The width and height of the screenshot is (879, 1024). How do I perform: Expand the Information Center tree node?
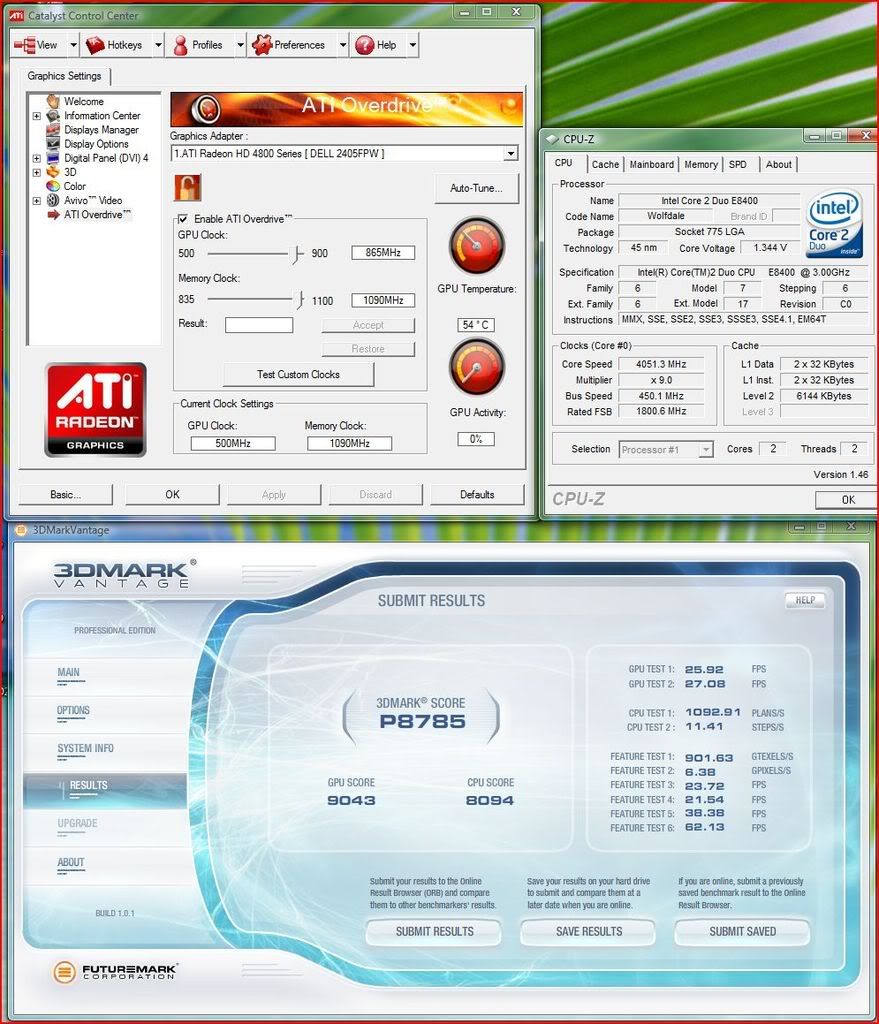tap(37, 116)
